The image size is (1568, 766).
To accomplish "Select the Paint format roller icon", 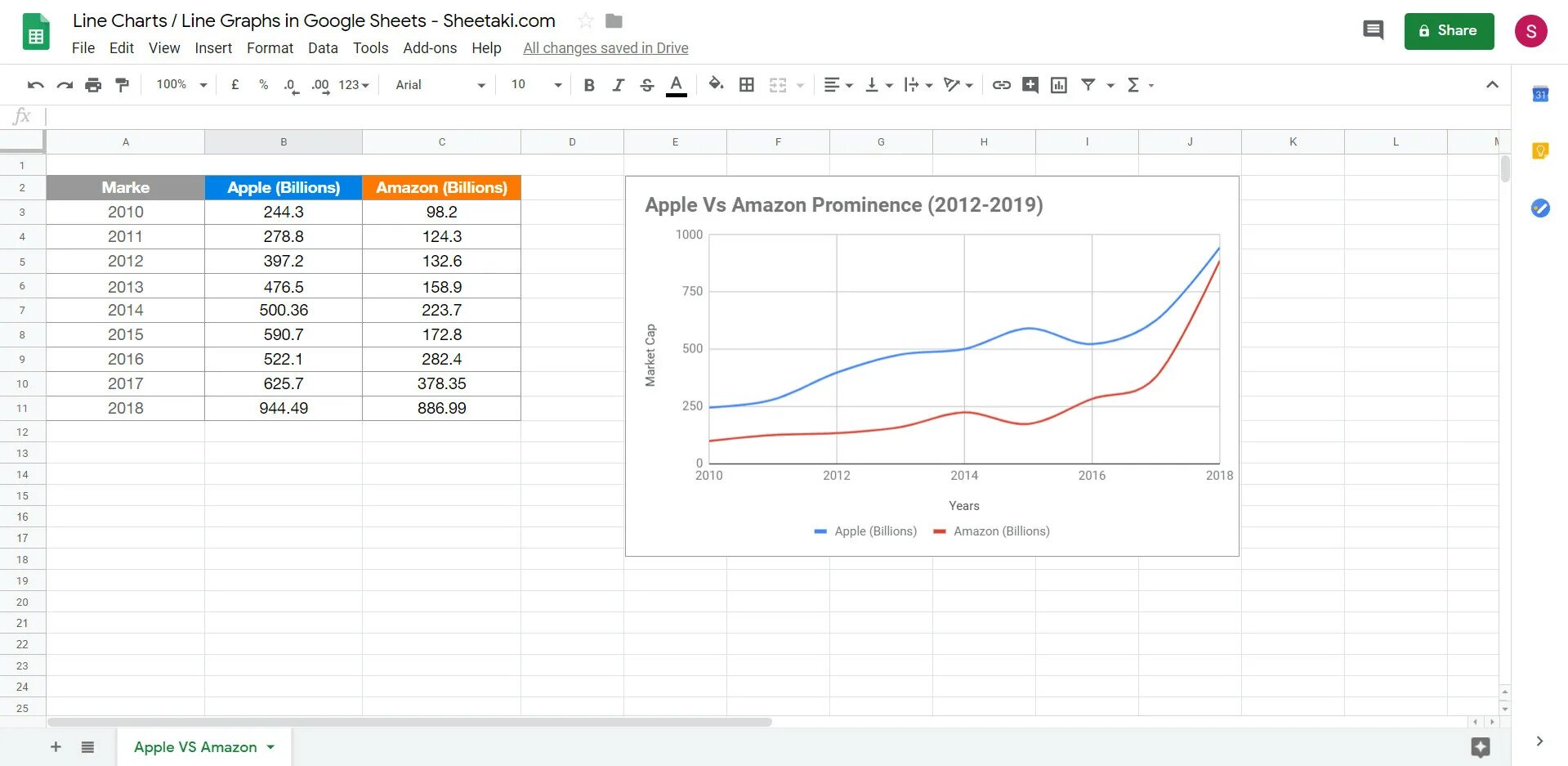I will click(x=123, y=85).
